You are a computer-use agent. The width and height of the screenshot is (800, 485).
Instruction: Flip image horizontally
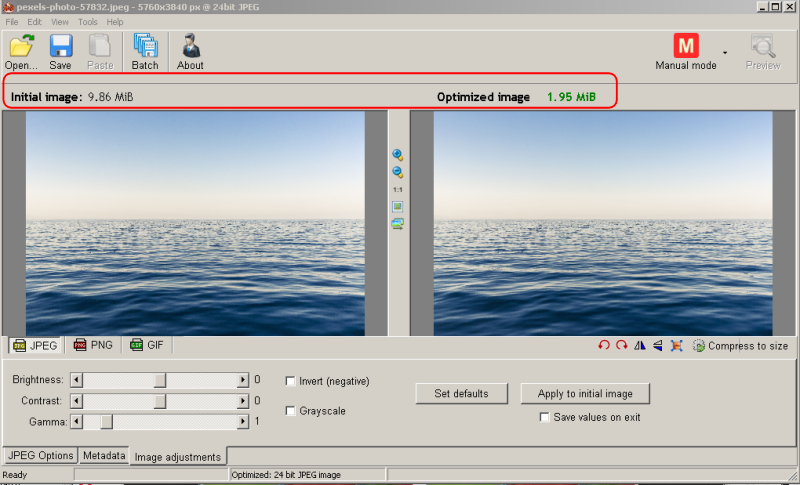tap(640, 345)
